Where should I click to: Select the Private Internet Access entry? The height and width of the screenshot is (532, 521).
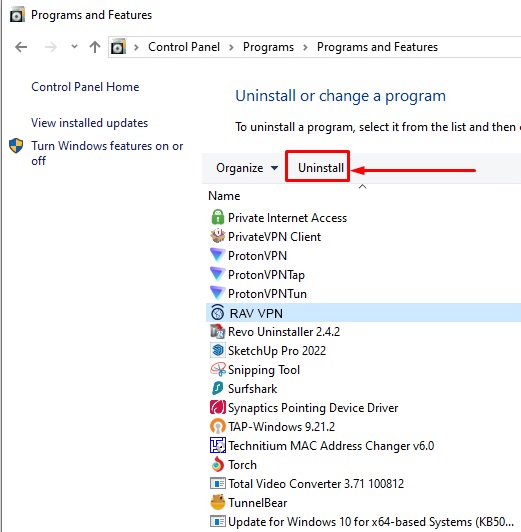click(x=287, y=217)
